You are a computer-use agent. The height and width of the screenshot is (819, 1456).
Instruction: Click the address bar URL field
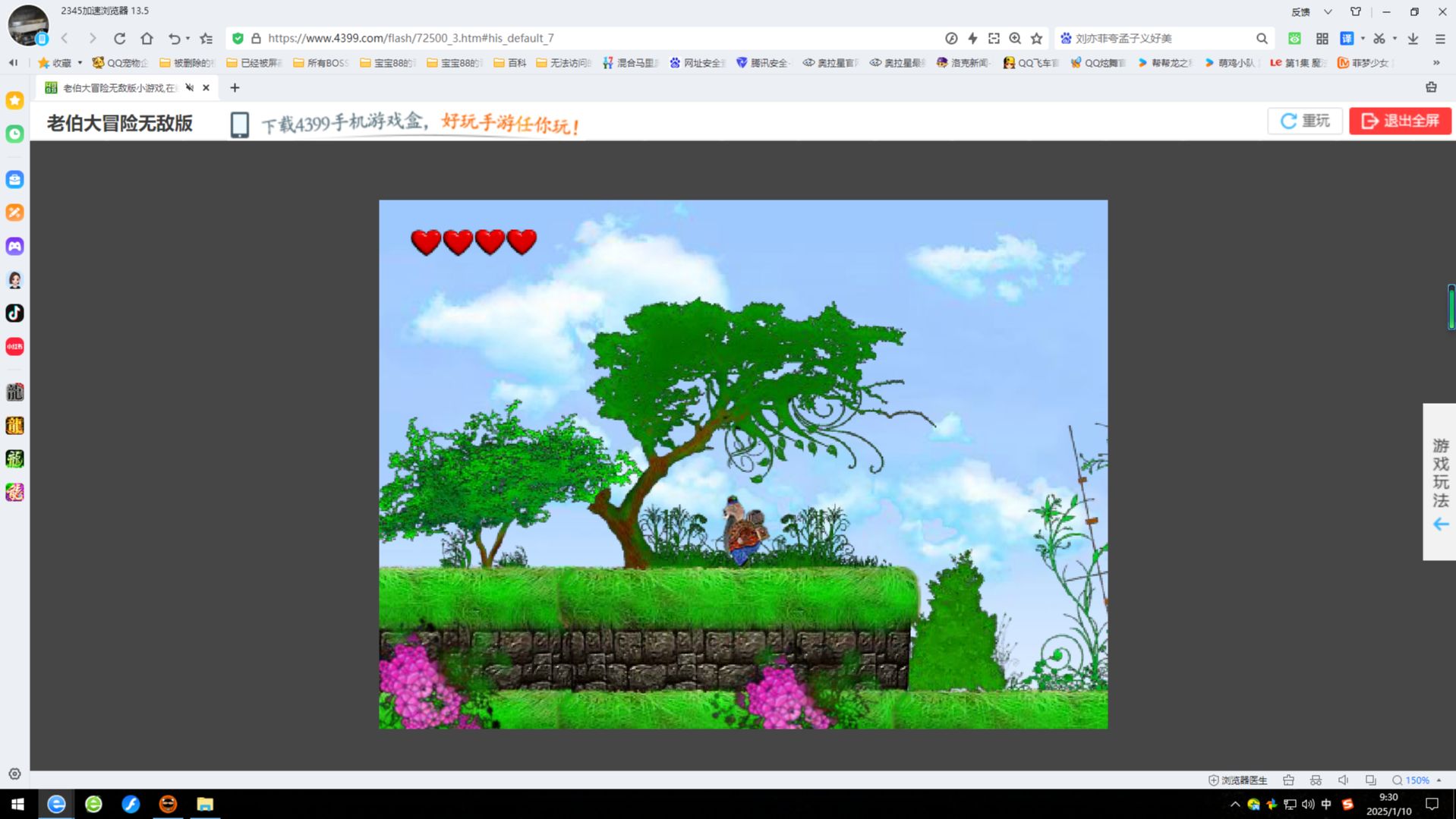tap(600, 38)
